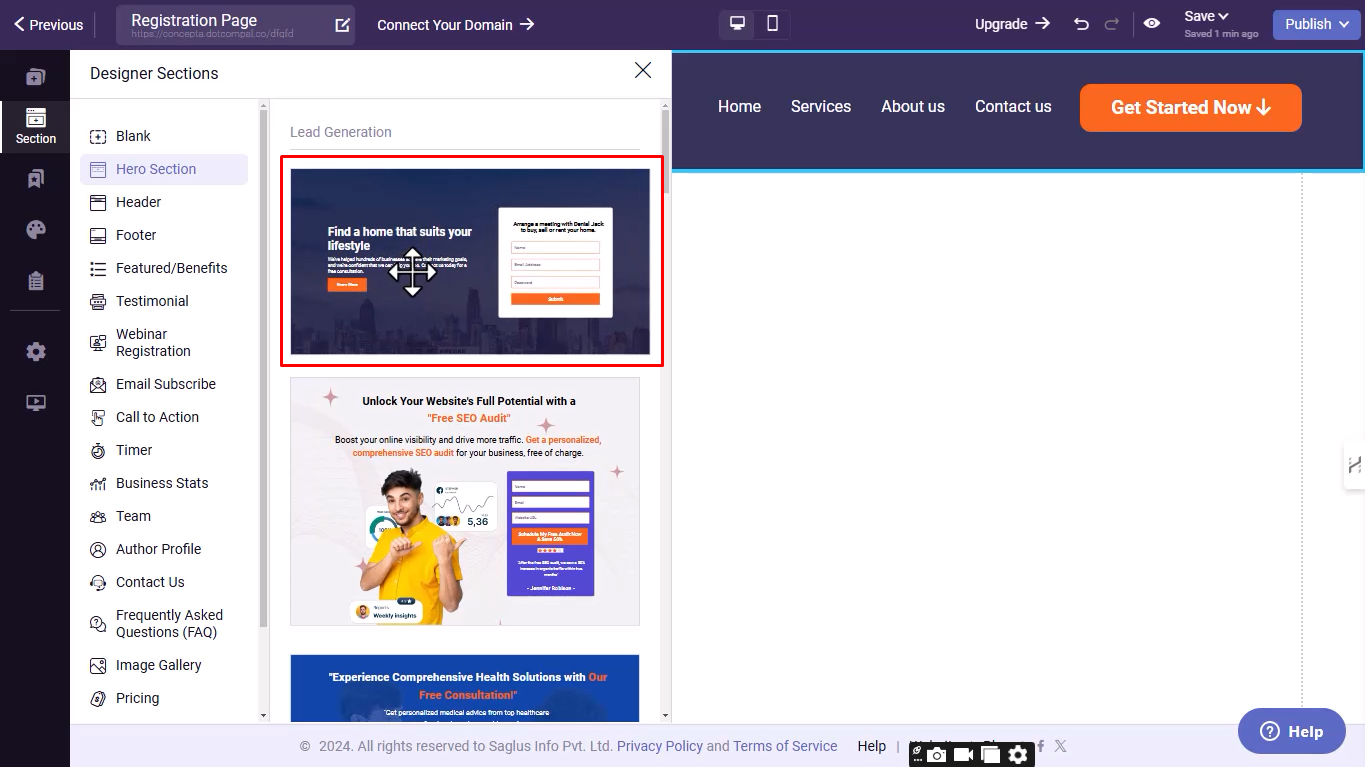
Task: Click Connect Your Domain
Action: click(x=456, y=25)
